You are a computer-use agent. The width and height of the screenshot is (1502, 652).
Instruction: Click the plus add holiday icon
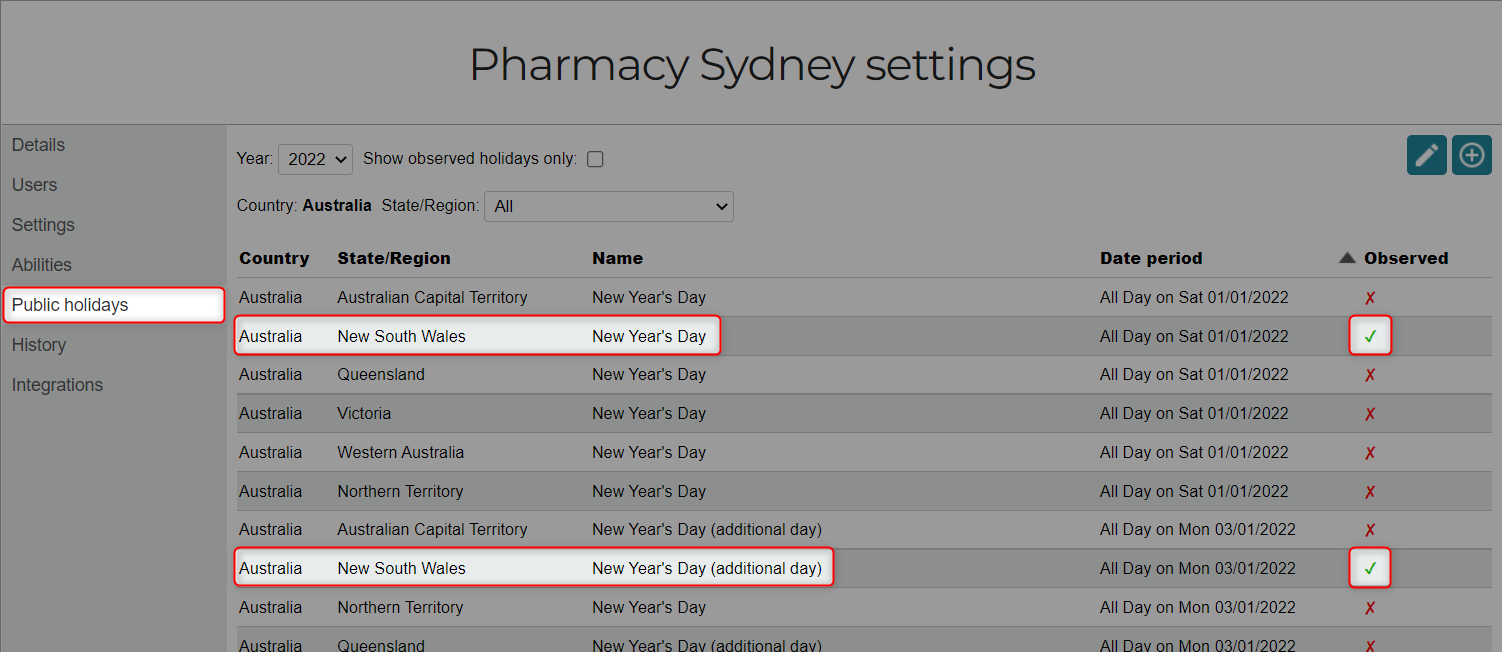pyautogui.click(x=1472, y=155)
